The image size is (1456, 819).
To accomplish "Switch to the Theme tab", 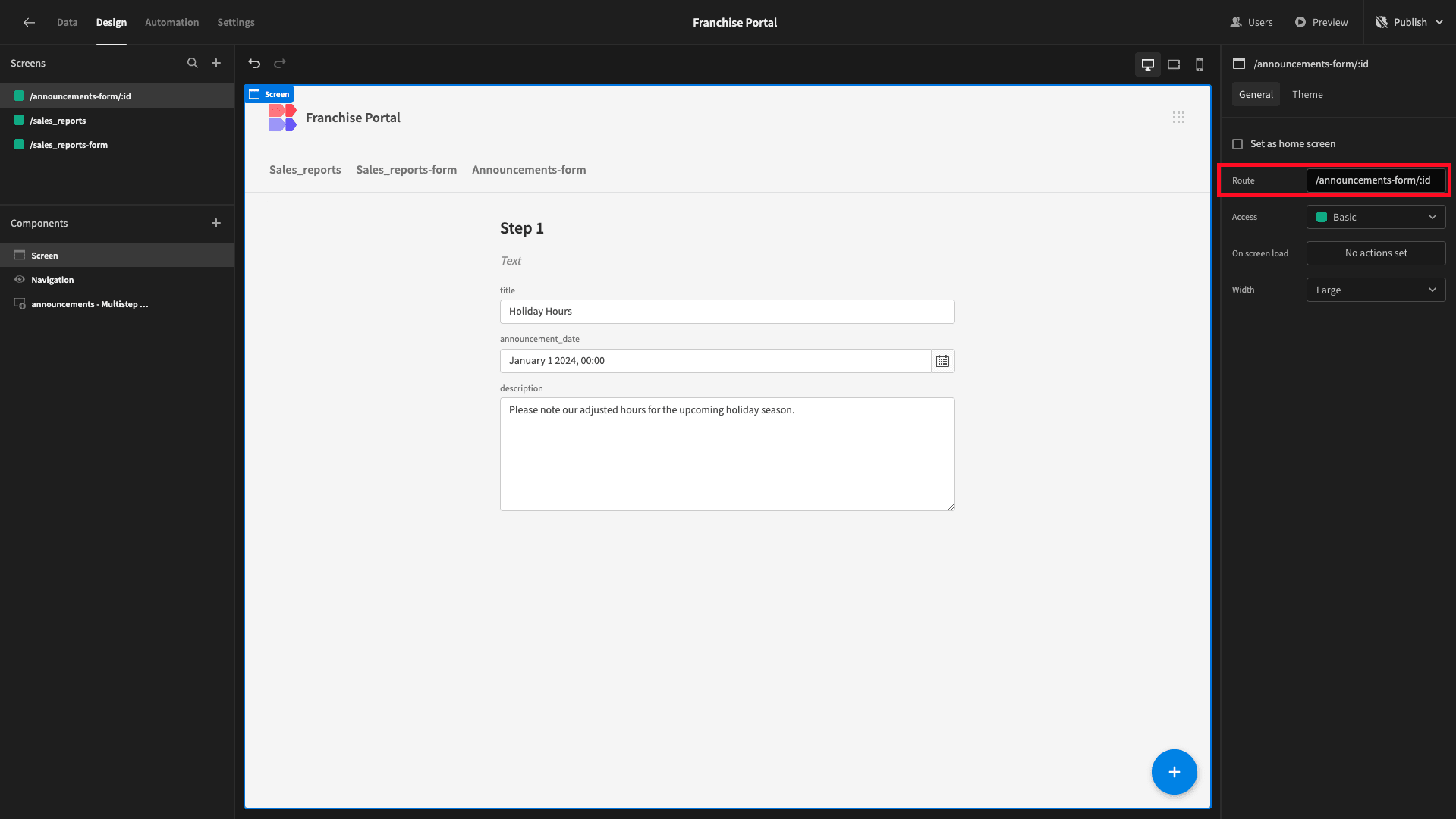I will 1307,95.
